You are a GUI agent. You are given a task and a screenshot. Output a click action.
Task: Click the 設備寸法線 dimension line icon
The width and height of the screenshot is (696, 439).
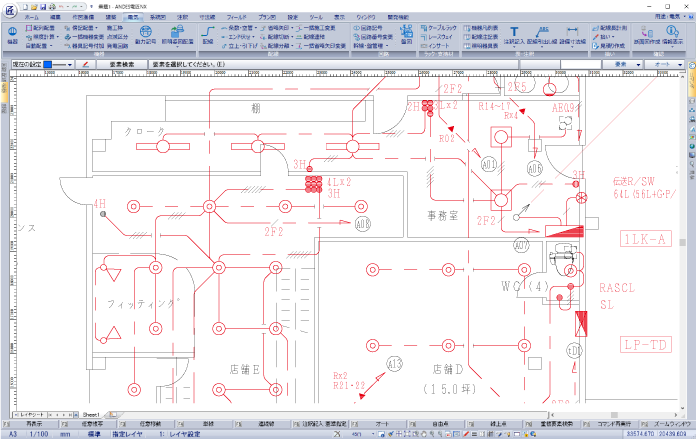[x=572, y=35]
